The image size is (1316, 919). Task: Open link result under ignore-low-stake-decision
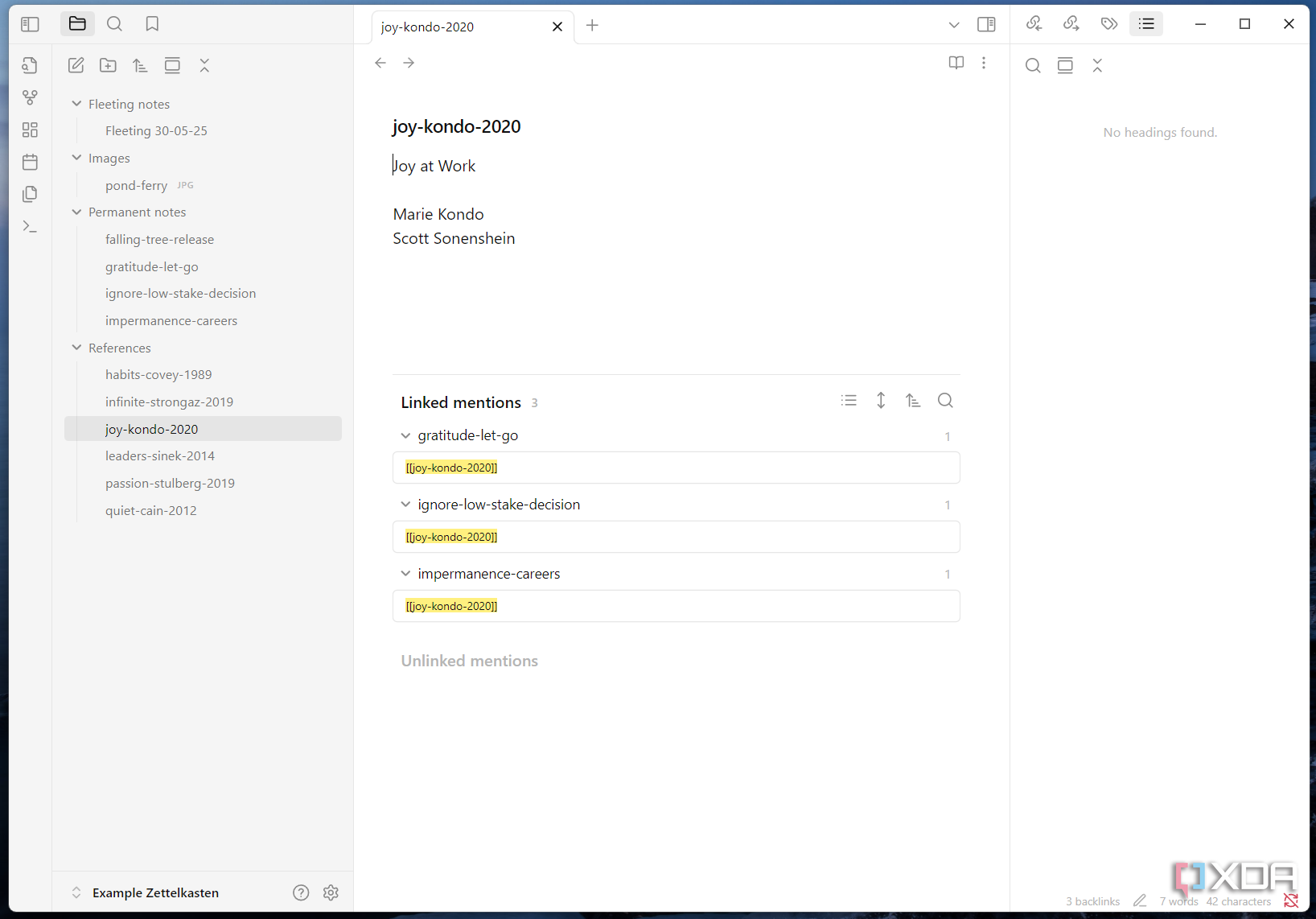[677, 537]
